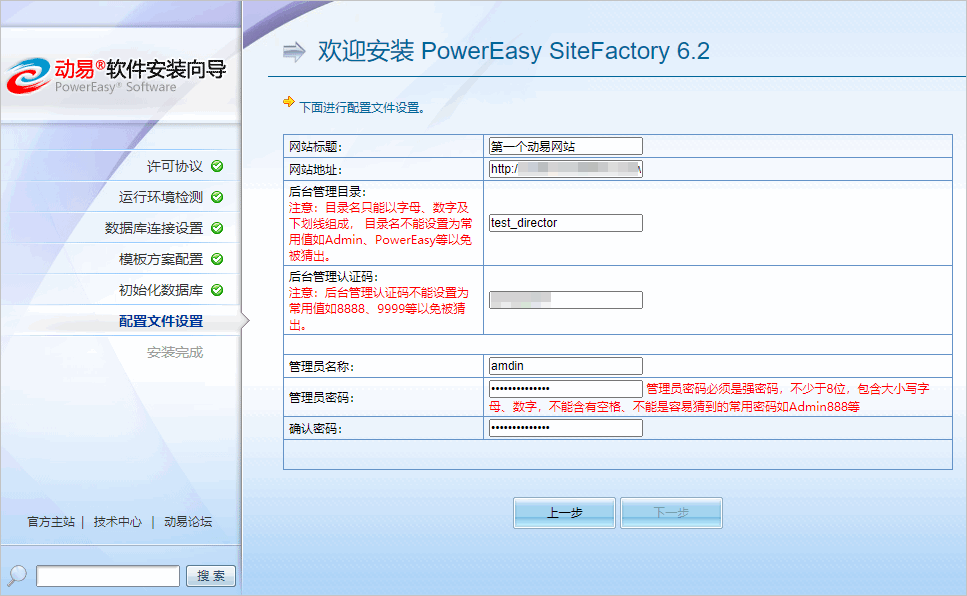Click the 欢迎安装 PowerEasy SiteFactory 6.2 heading

coord(514,51)
